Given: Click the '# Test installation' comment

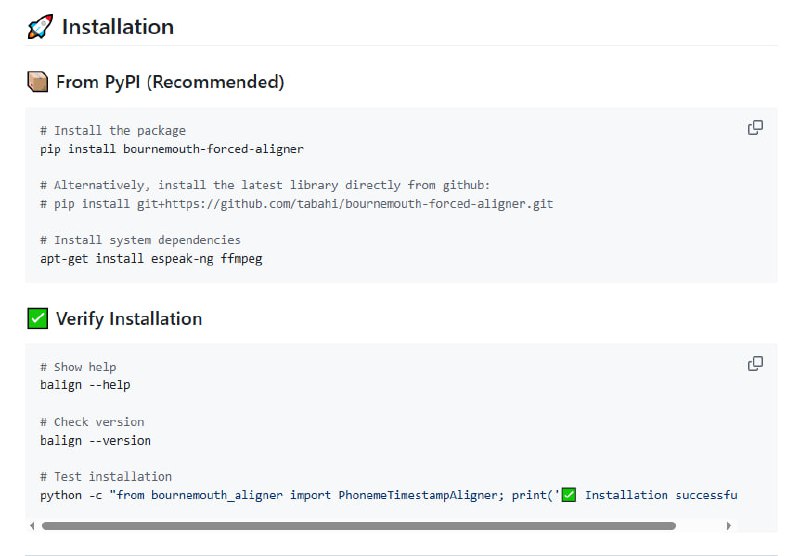Looking at the screenshot, I should (x=106, y=477).
